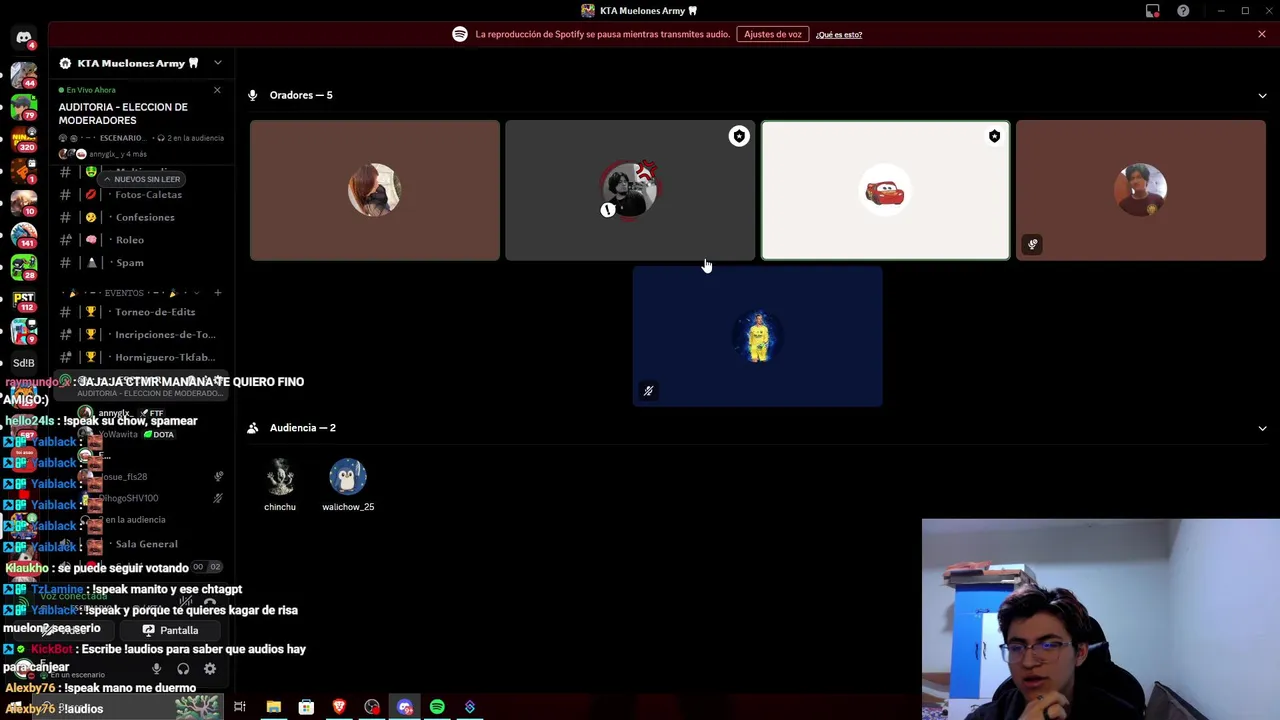
Task: Close the live stage event card
Action: tap(217, 90)
